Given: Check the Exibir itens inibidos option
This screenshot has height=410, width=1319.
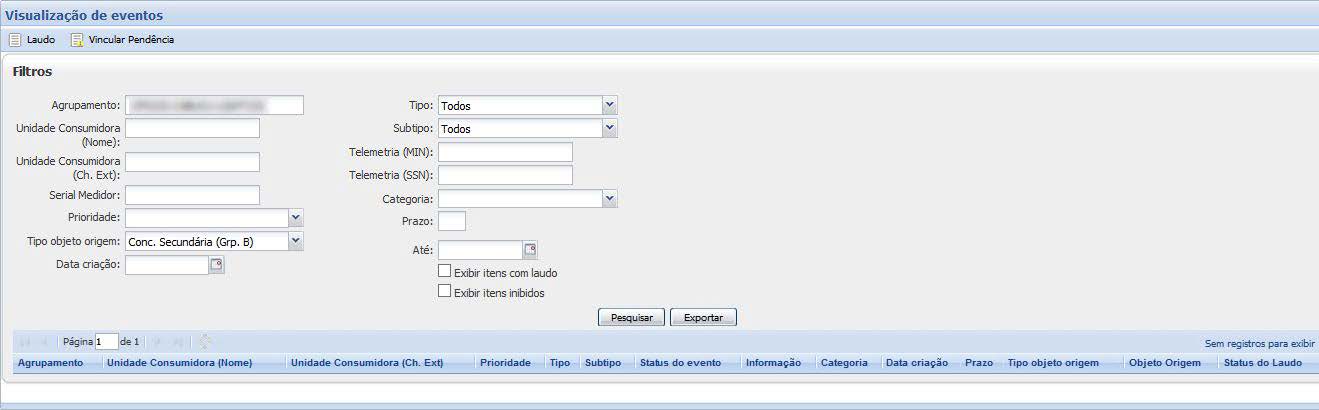Looking at the screenshot, I should coord(445,292).
